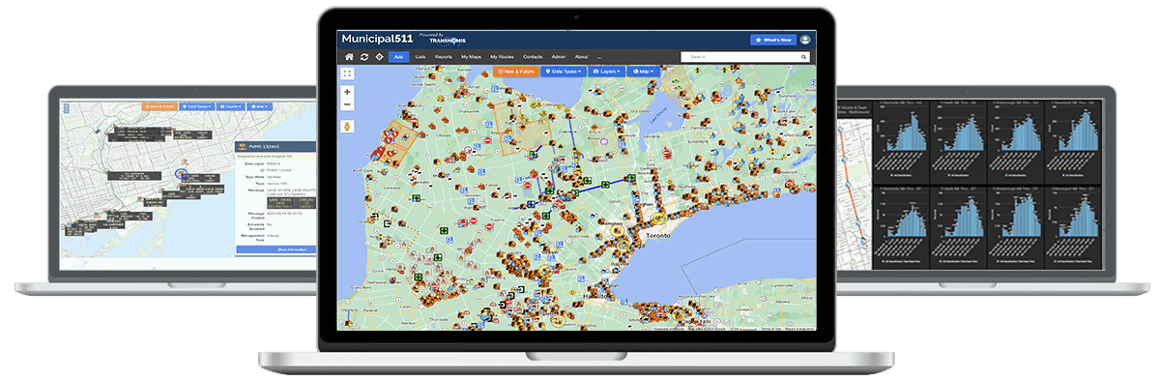Click More Information button in PVMS popup
Screen dimensions: 1160x380
tap(277, 250)
